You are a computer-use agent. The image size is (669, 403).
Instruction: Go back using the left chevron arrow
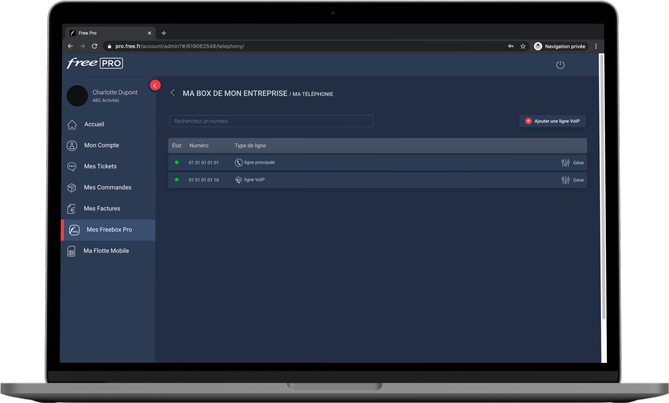pos(172,93)
